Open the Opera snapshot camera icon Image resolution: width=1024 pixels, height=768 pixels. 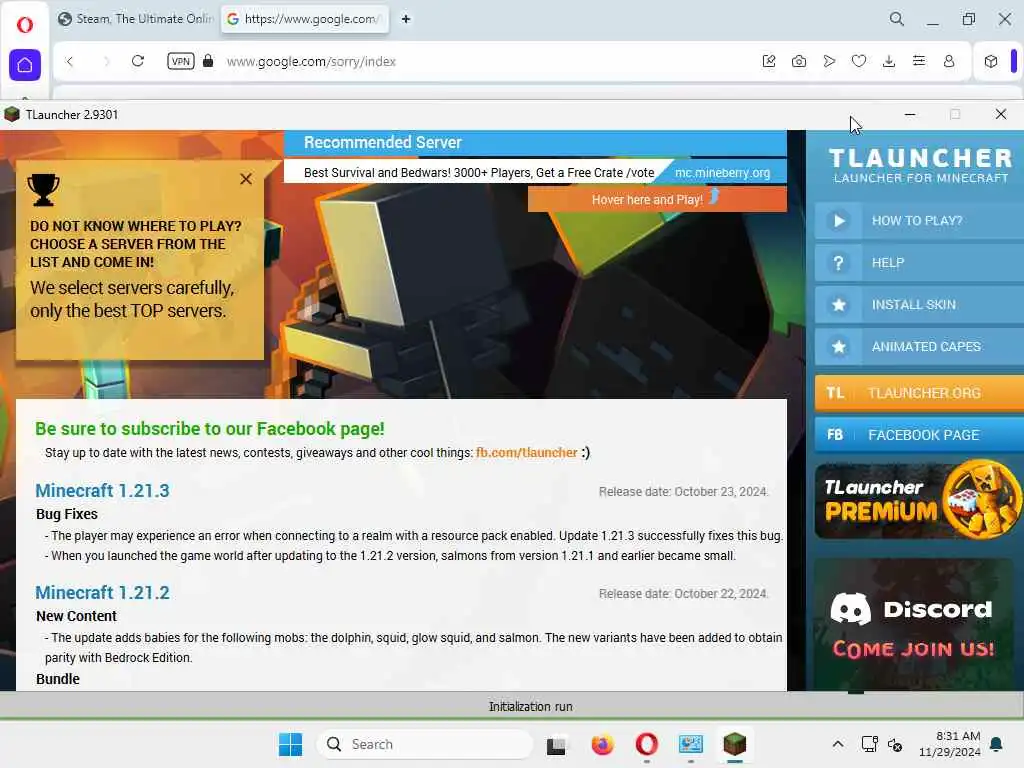[799, 61]
